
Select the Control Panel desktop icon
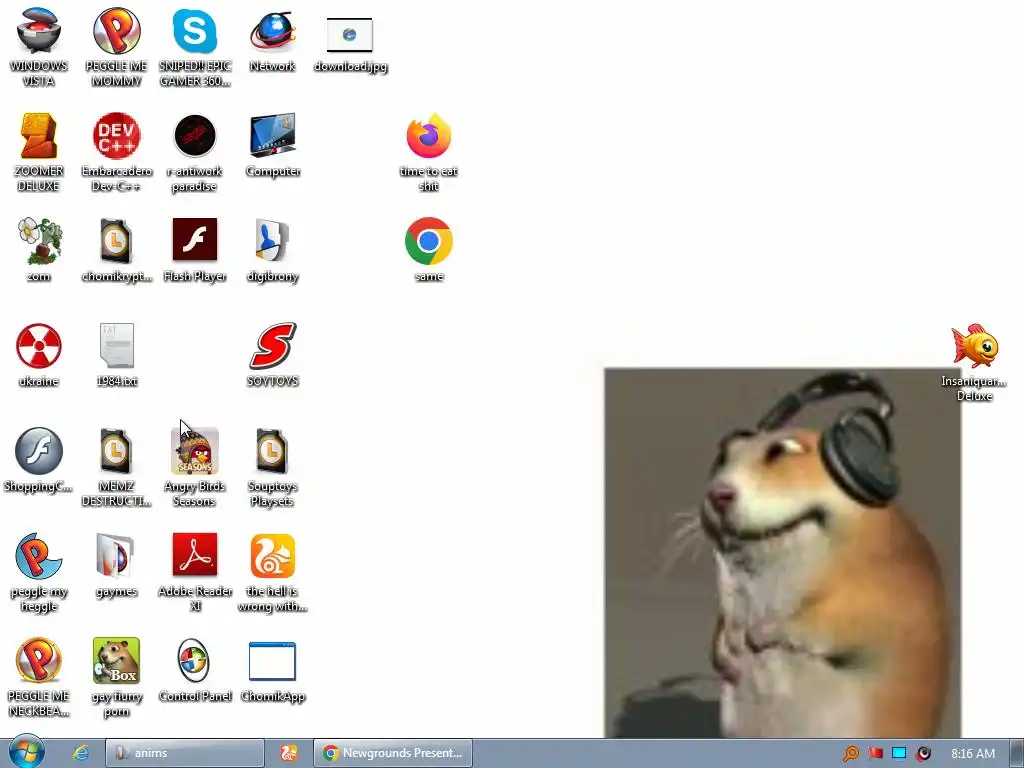pyautogui.click(x=193, y=661)
